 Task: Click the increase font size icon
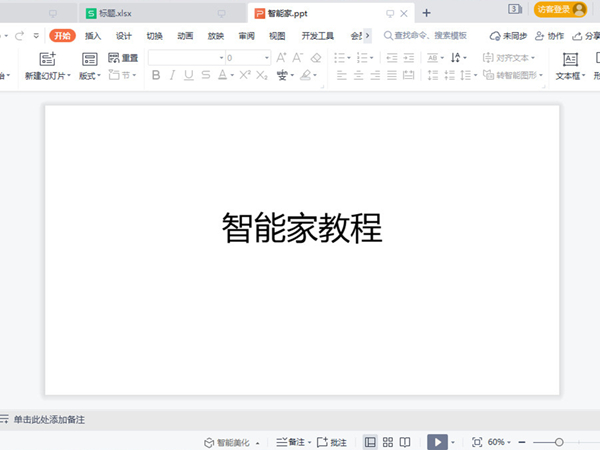pyautogui.click(x=281, y=58)
